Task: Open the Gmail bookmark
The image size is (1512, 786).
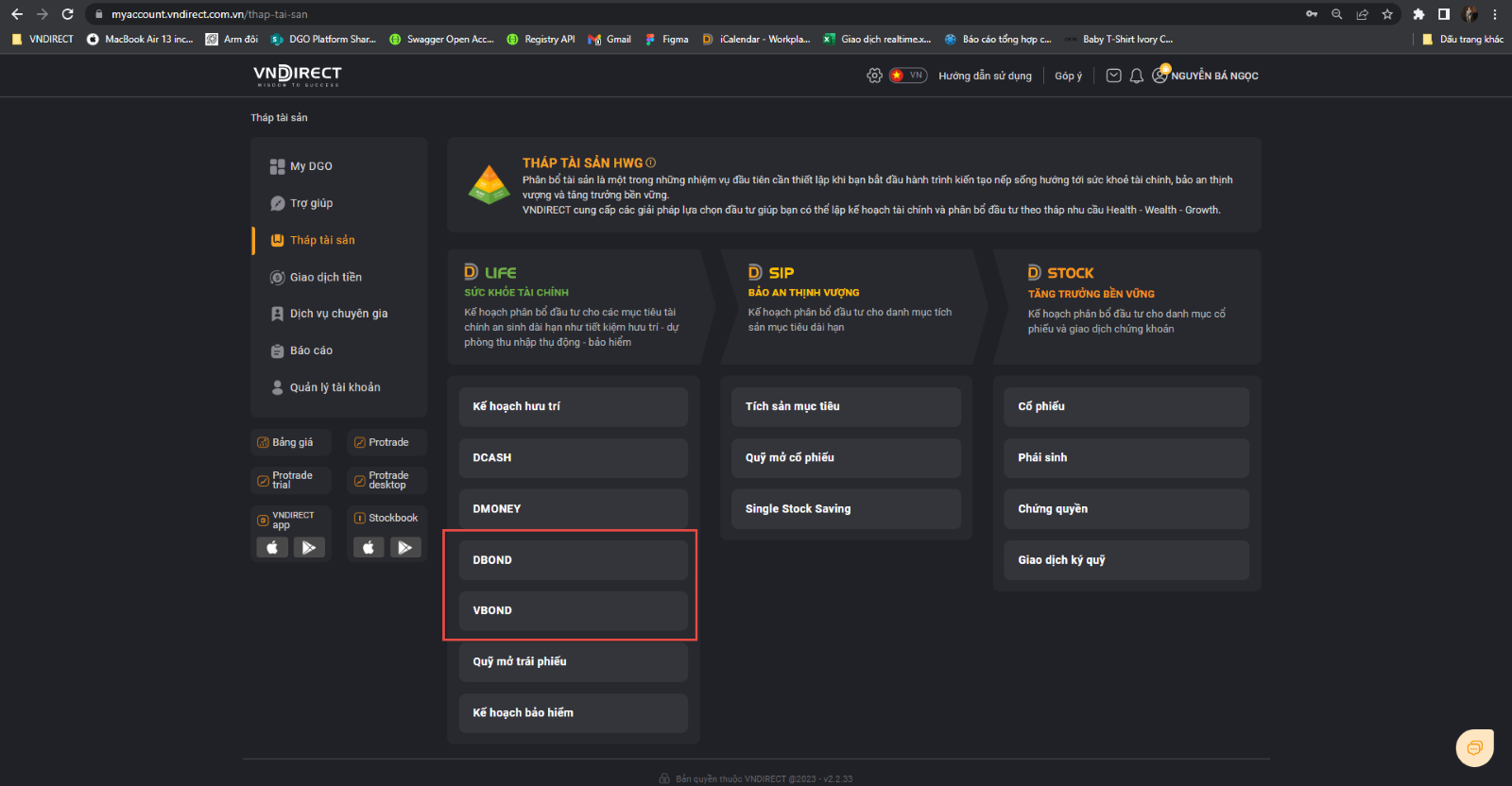Action: coord(610,39)
